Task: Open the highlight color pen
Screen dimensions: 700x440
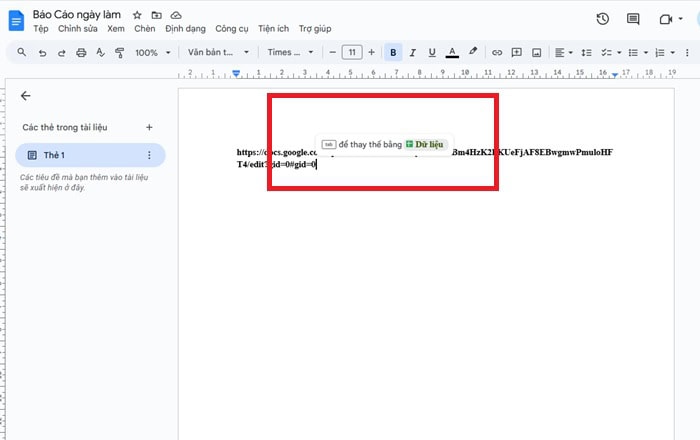Action: point(473,52)
